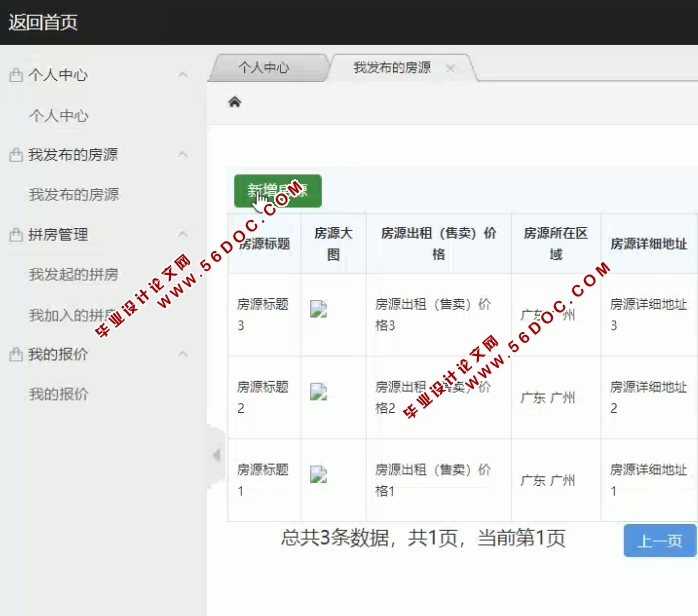
Task: Select cell 房源详细地址 1
Action: pos(648,480)
